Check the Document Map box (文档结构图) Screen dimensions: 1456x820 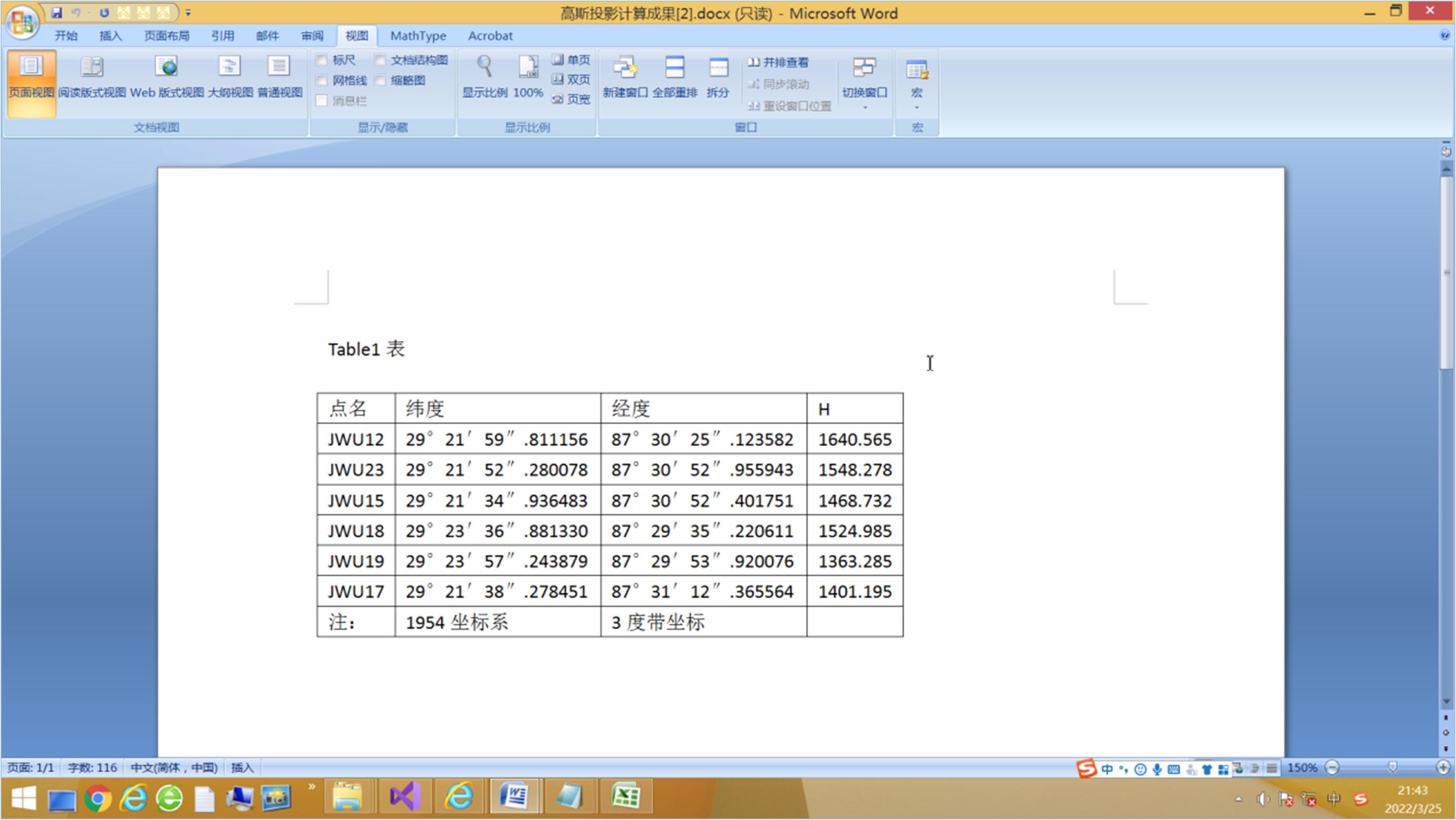[x=381, y=60]
